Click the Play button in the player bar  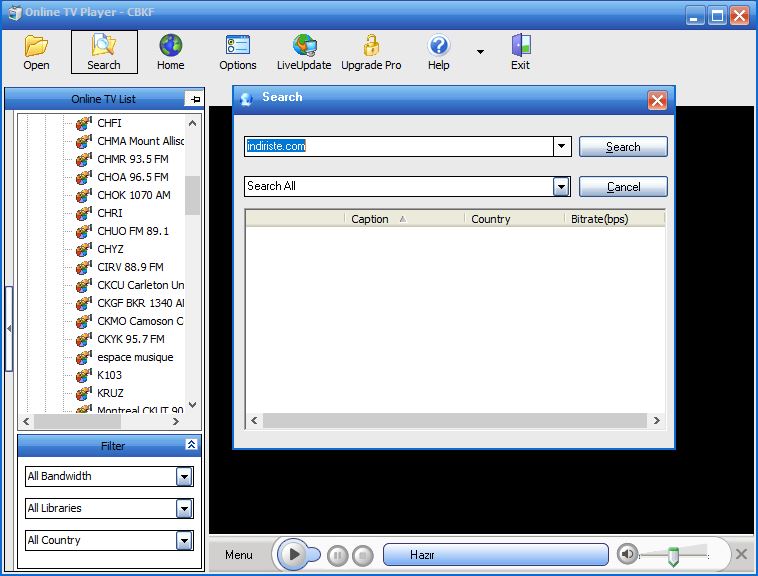click(x=293, y=554)
